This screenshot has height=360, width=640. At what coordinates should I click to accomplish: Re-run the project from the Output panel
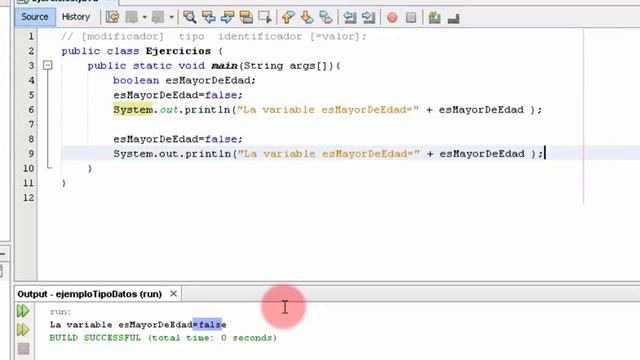pyautogui.click(x=23, y=311)
